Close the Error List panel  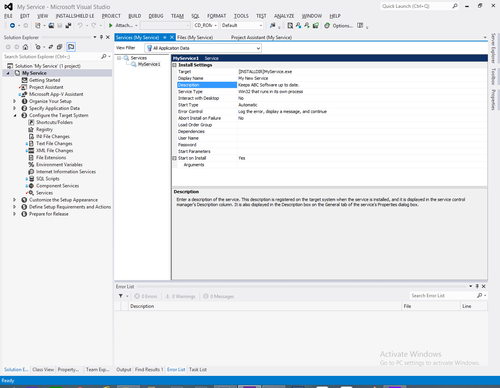coord(484,286)
